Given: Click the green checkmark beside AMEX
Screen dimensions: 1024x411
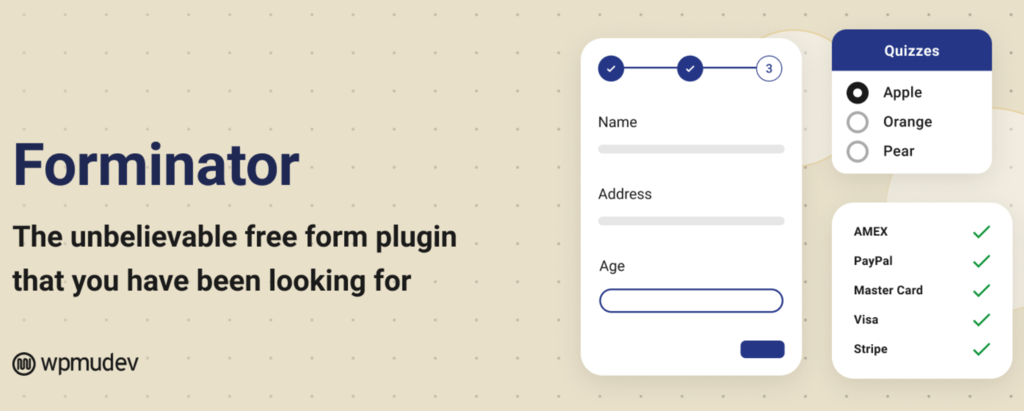Looking at the screenshot, I should [981, 232].
